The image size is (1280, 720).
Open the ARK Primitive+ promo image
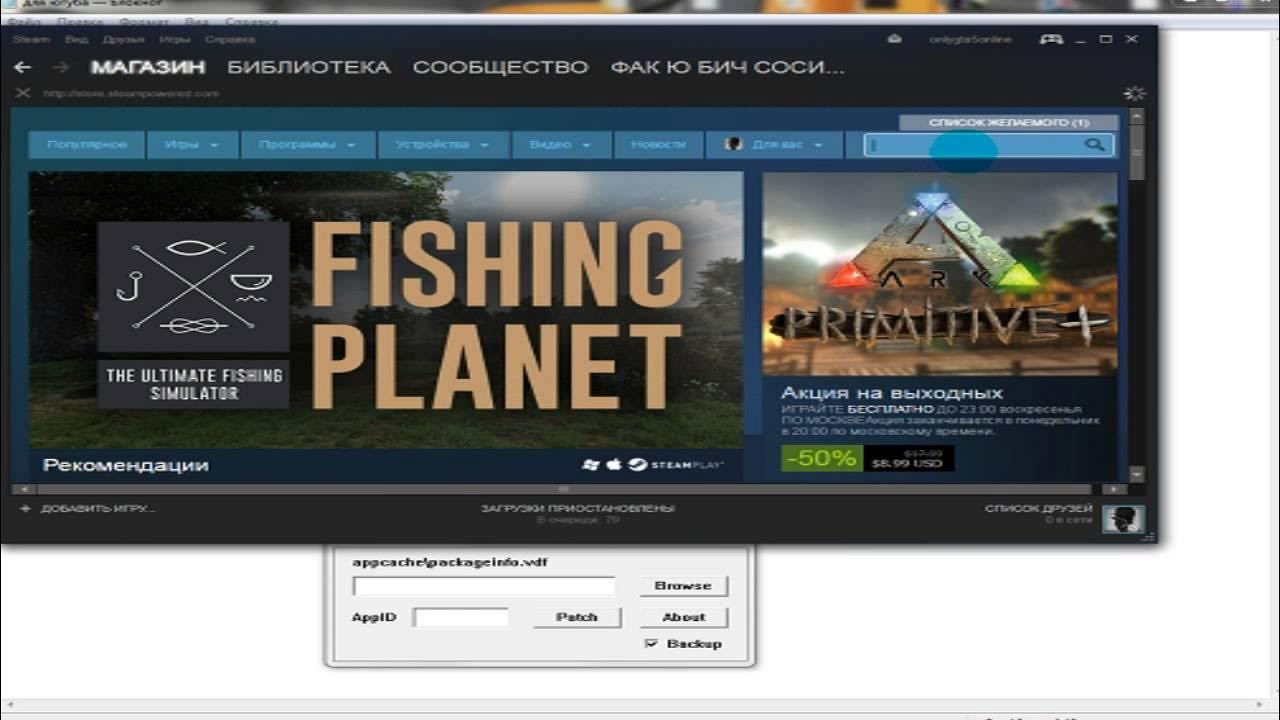(x=939, y=274)
